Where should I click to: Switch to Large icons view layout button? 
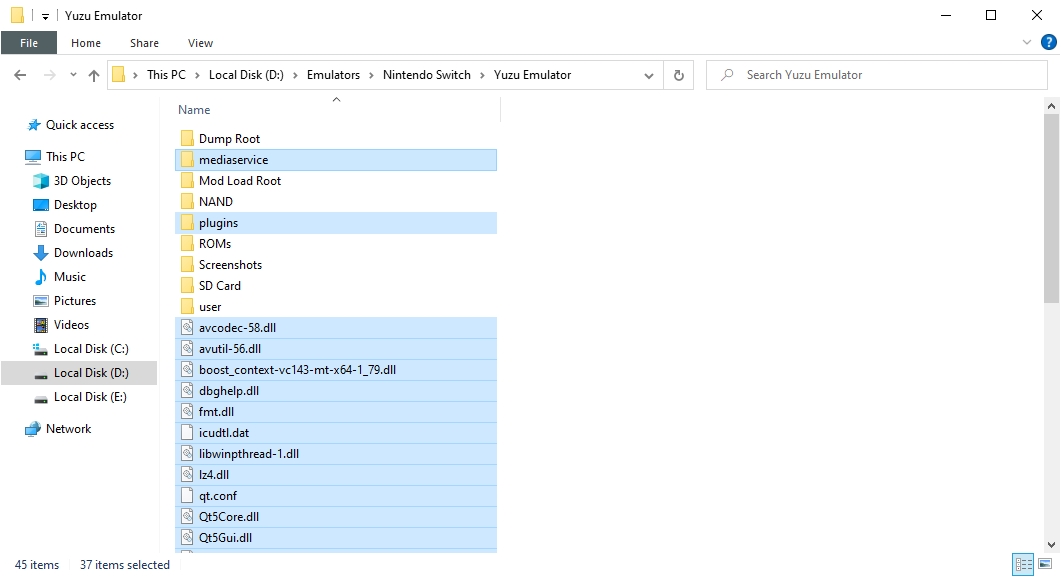click(x=1045, y=564)
